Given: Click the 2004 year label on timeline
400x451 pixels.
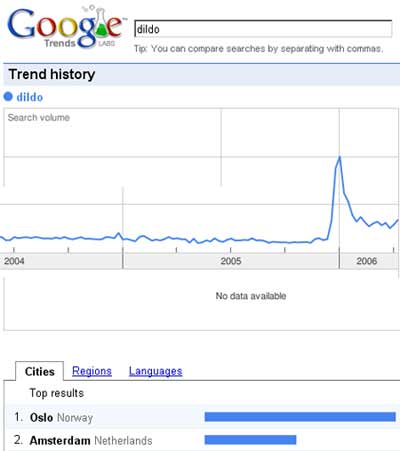Looking at the screenshot, I should (14, 261).
